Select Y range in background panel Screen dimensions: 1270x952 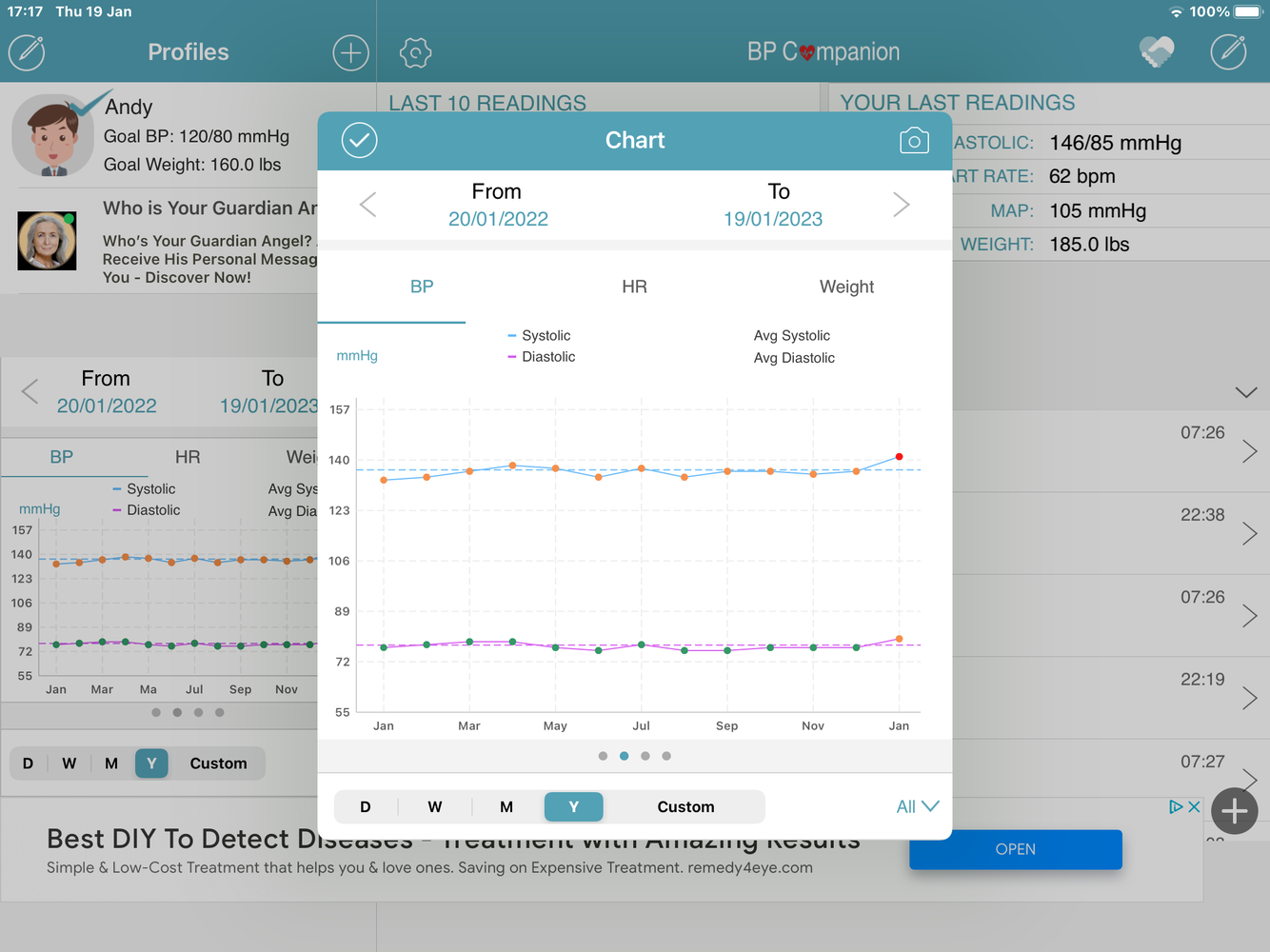(151, 764)
